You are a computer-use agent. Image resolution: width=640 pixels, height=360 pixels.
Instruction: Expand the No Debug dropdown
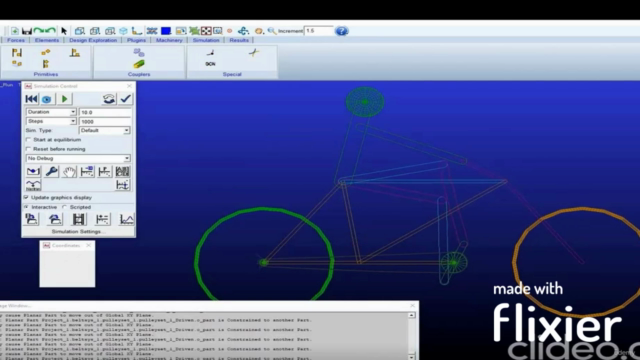(78, 158)
